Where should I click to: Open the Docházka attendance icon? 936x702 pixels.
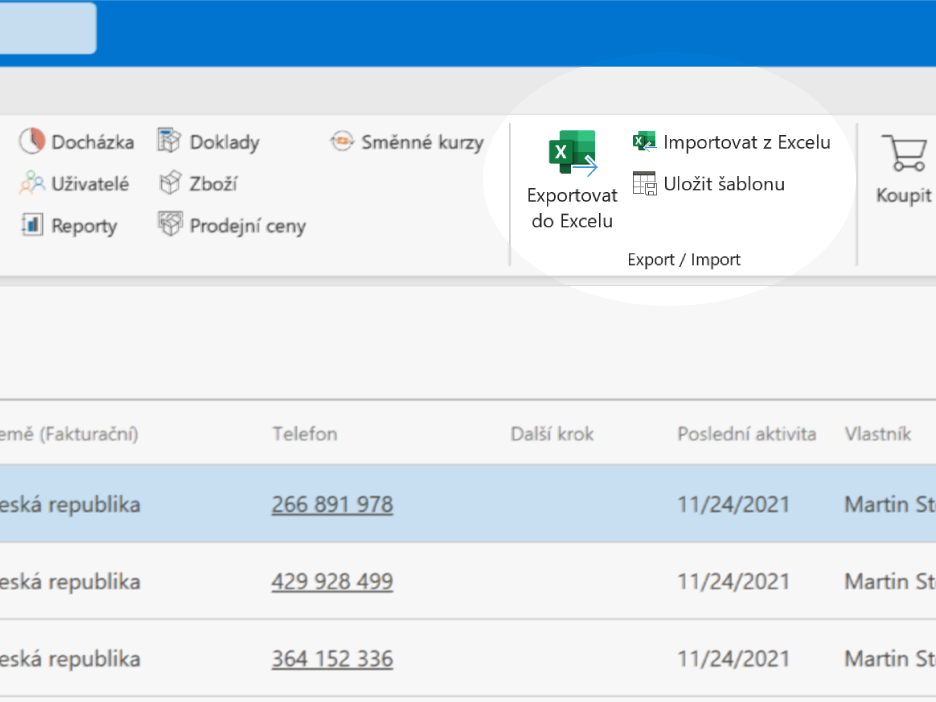tap(32, 141)
